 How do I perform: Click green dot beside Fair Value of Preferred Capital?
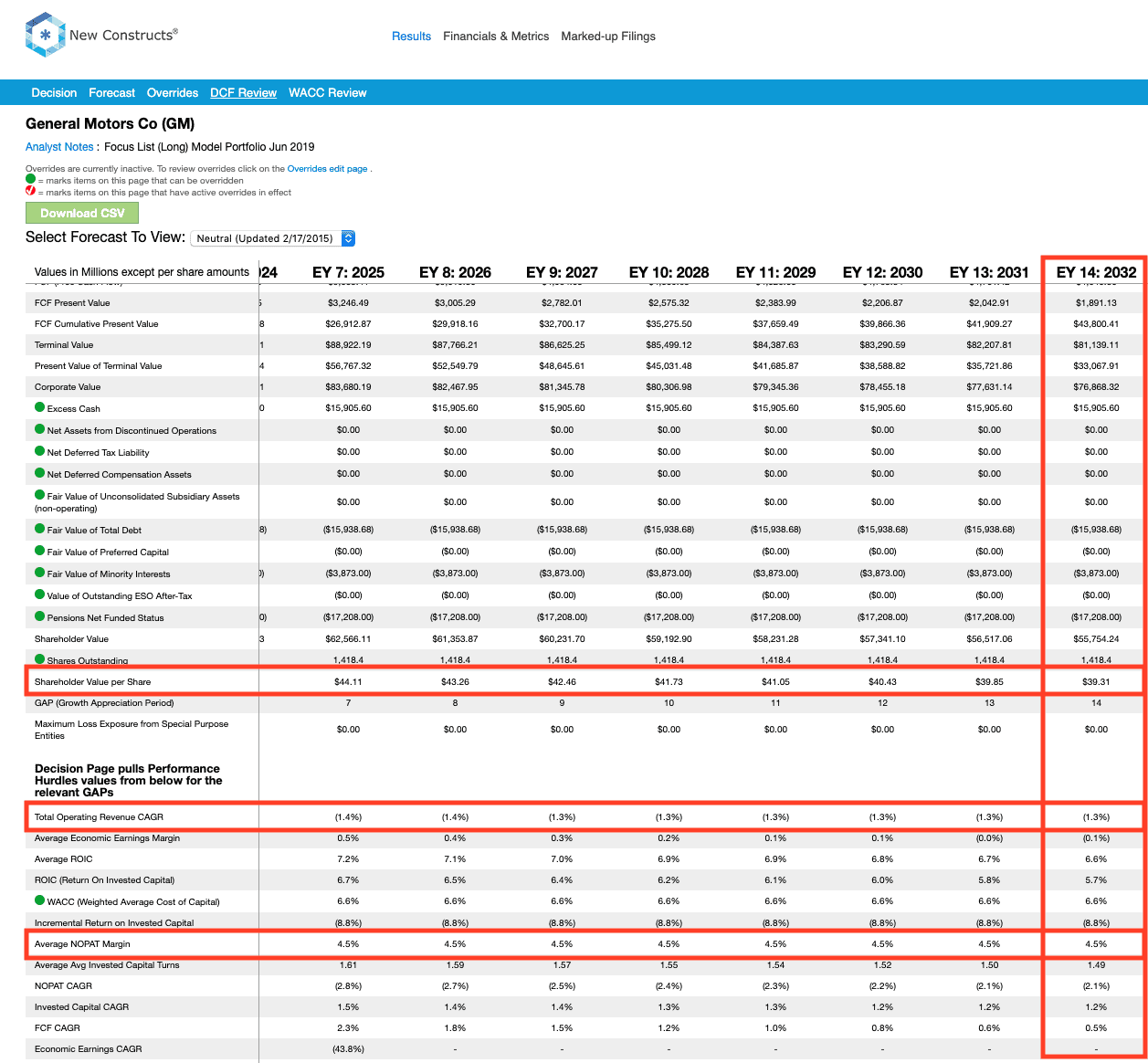pos(40,551)
